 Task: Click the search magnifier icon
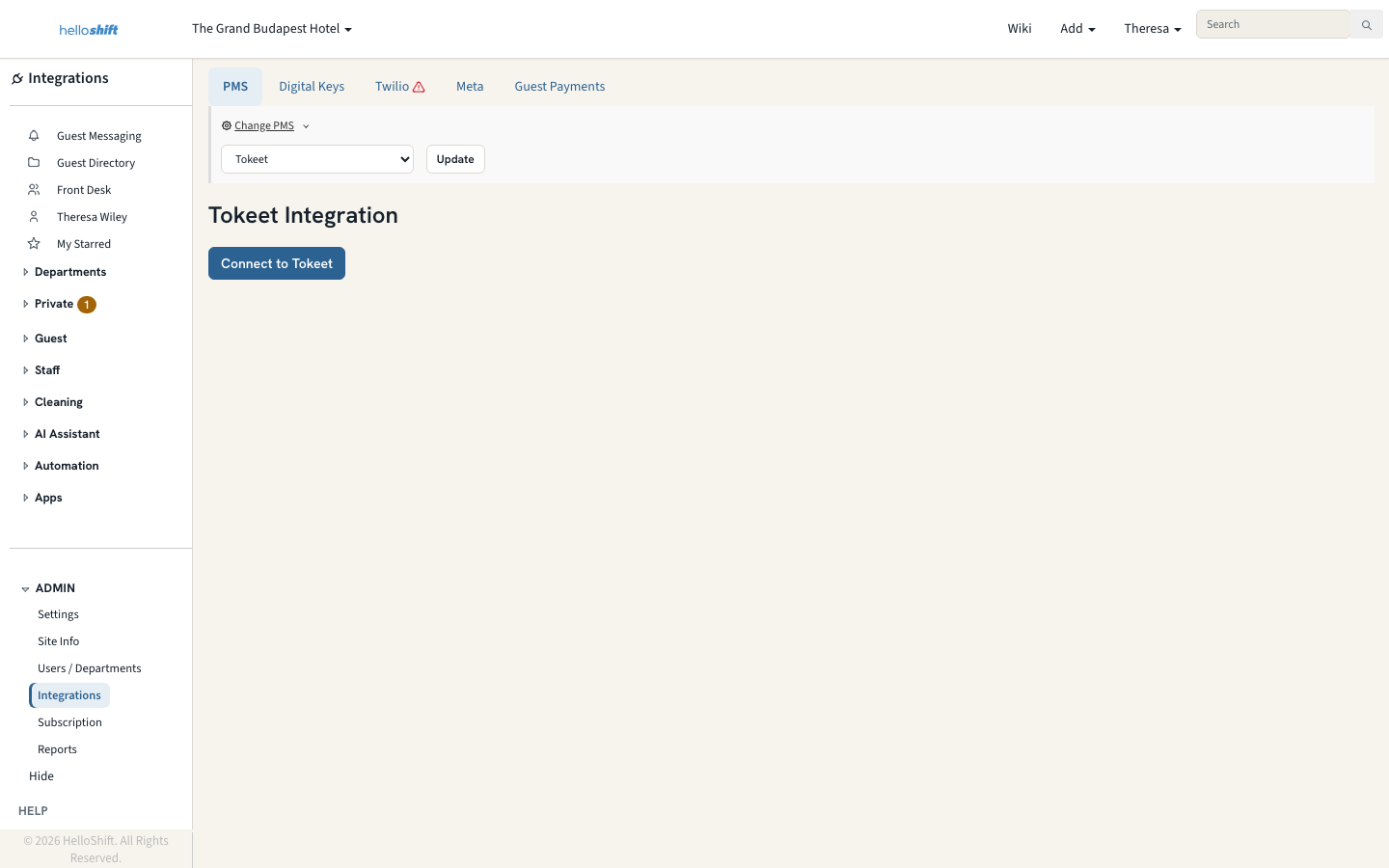[x=1366, y=25]
